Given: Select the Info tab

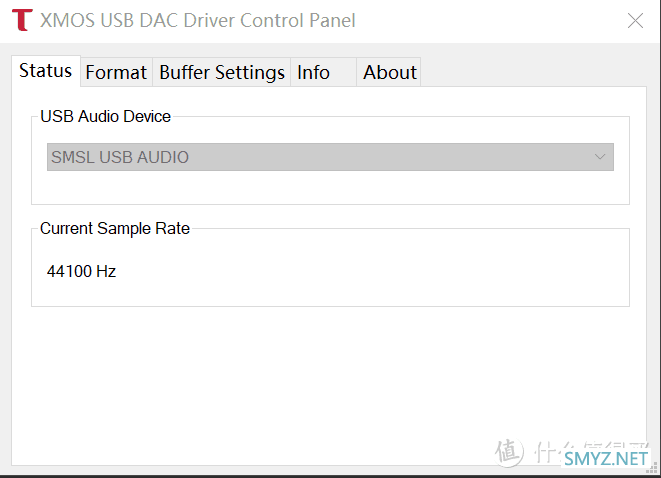Looking at the screenshot, I should point(314,72).
